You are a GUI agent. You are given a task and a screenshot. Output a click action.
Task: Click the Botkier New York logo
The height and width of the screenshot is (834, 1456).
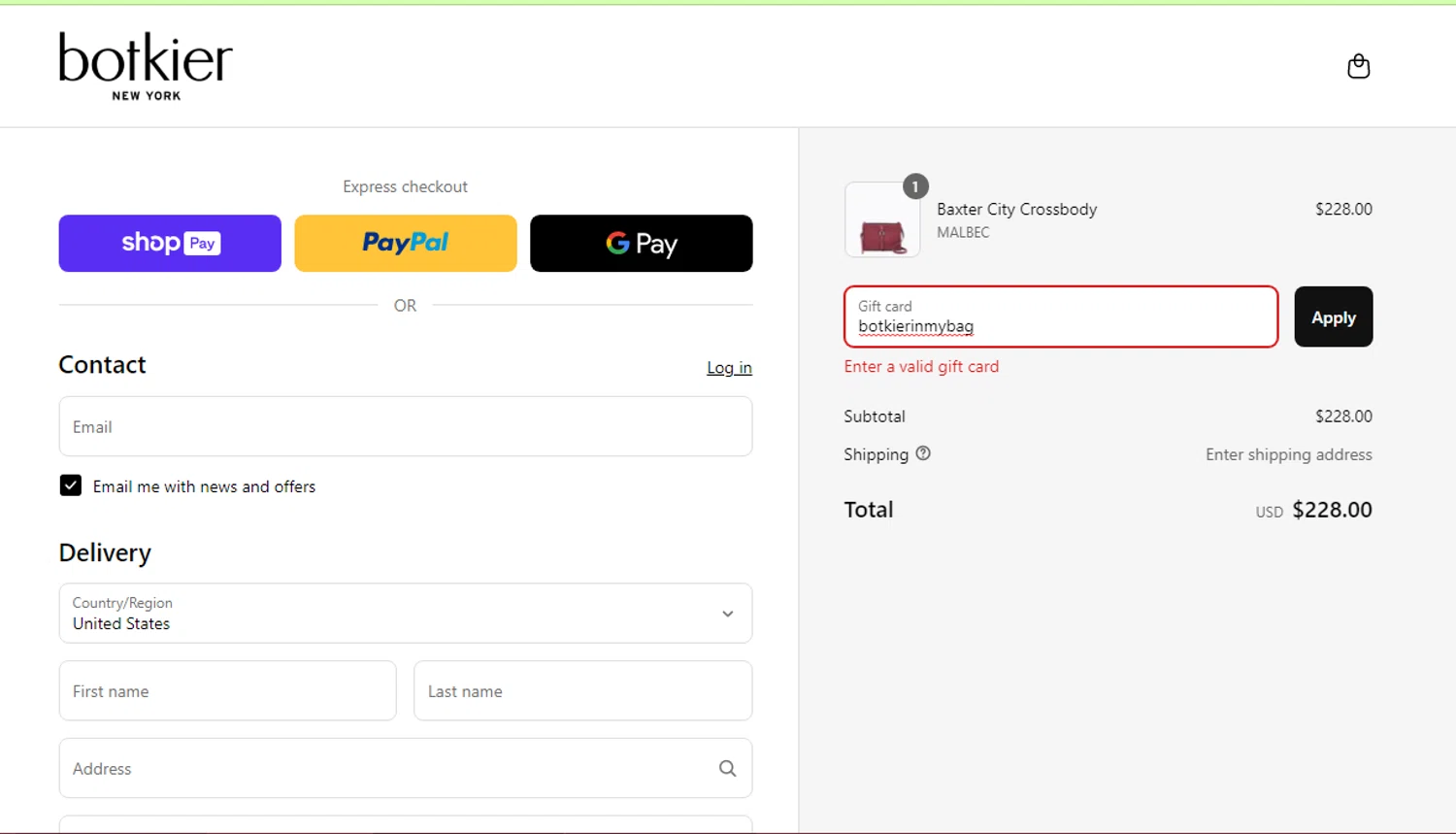[x=146, y=66]
